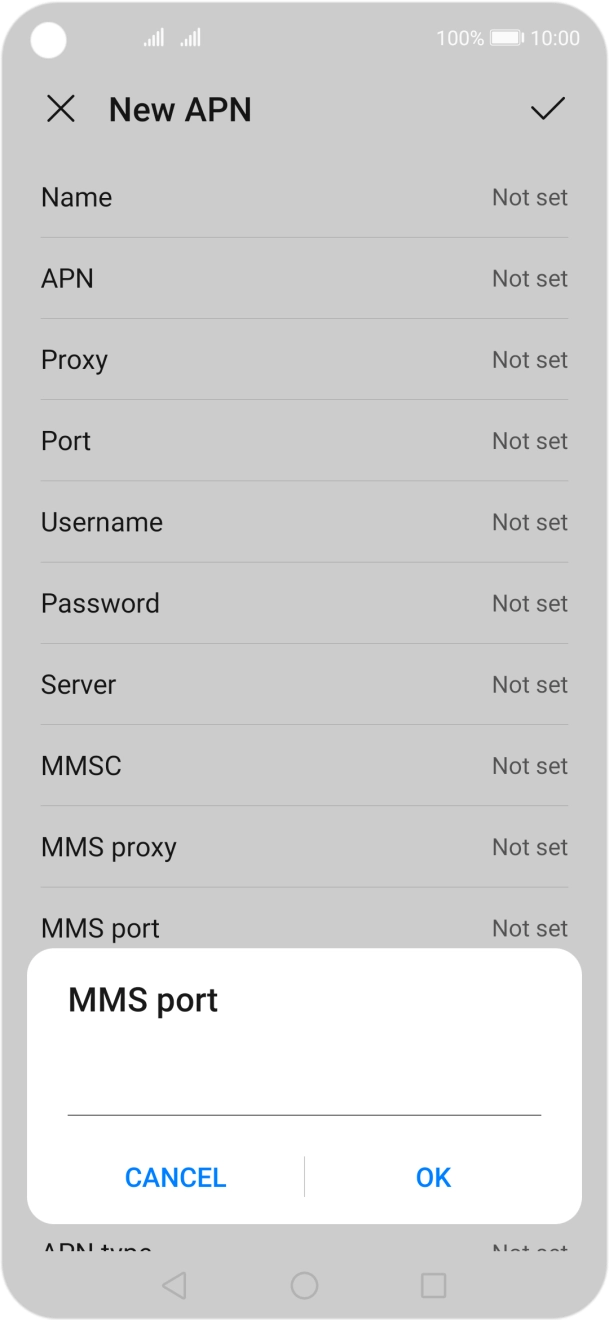The width and height of the screenshot is (609, 1320).
Task: Open the MMSC setting
Action: (x=304, y=765)
